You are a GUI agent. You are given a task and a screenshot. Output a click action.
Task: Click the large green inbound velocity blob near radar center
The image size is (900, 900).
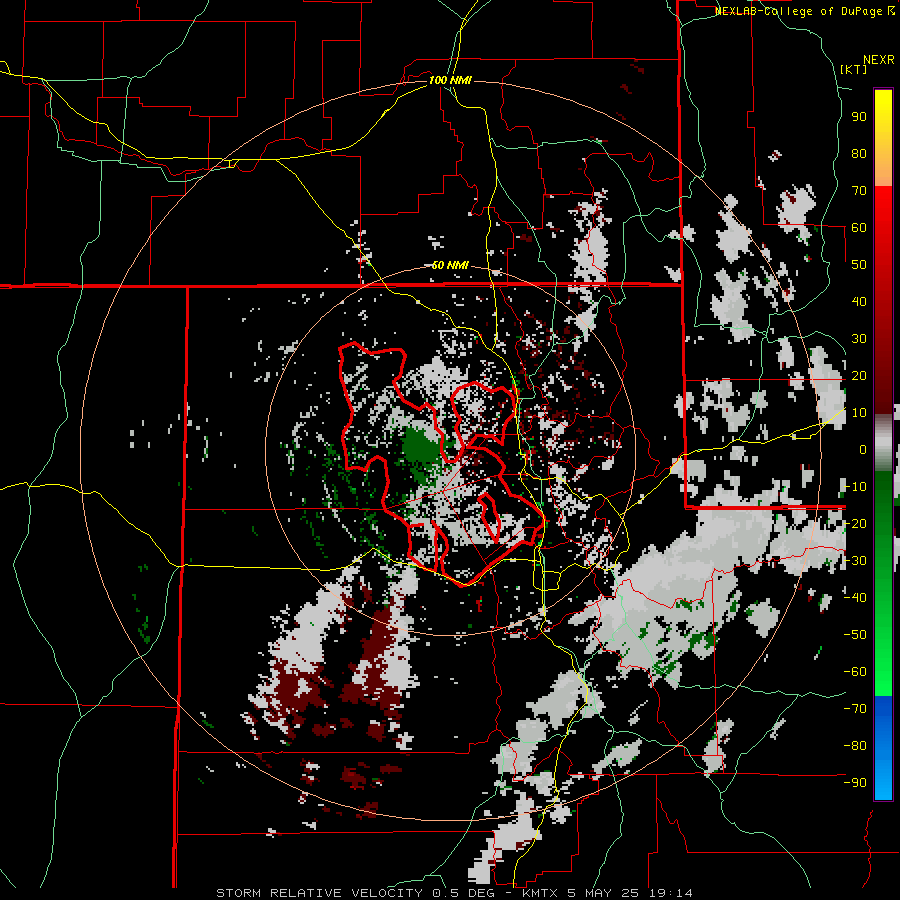[422, 448]
